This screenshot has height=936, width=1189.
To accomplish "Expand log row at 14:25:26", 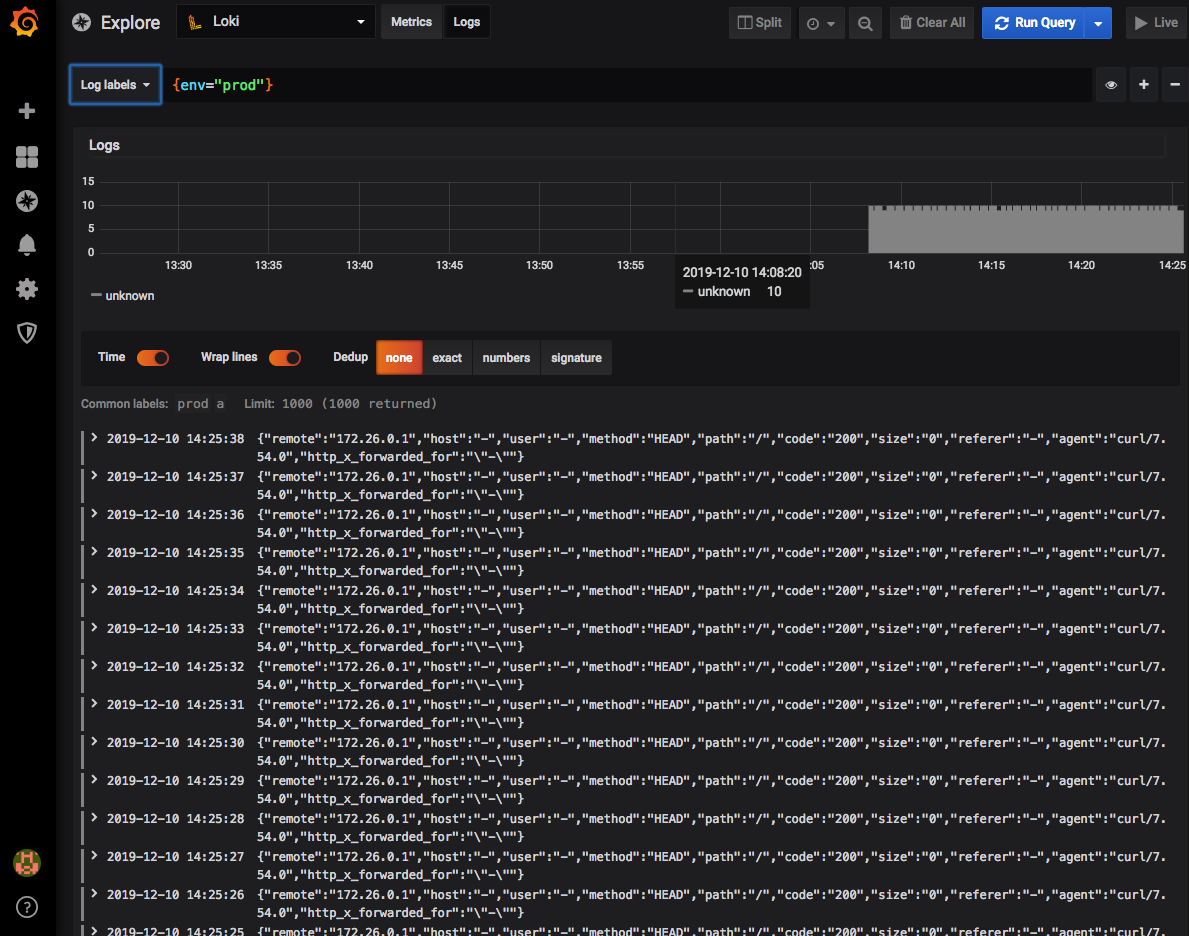I will click(x=94, y=894).
